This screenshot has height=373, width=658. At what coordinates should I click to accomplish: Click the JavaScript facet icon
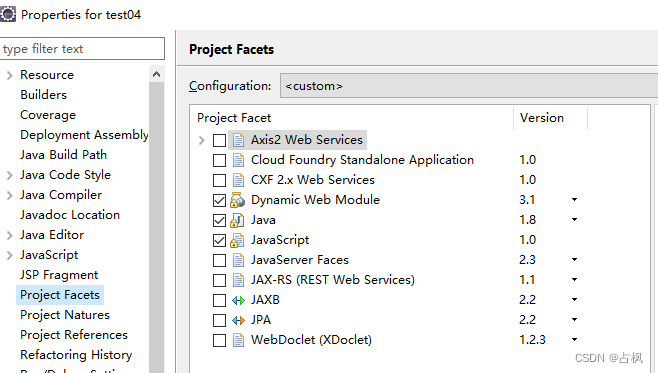[238, 240]
